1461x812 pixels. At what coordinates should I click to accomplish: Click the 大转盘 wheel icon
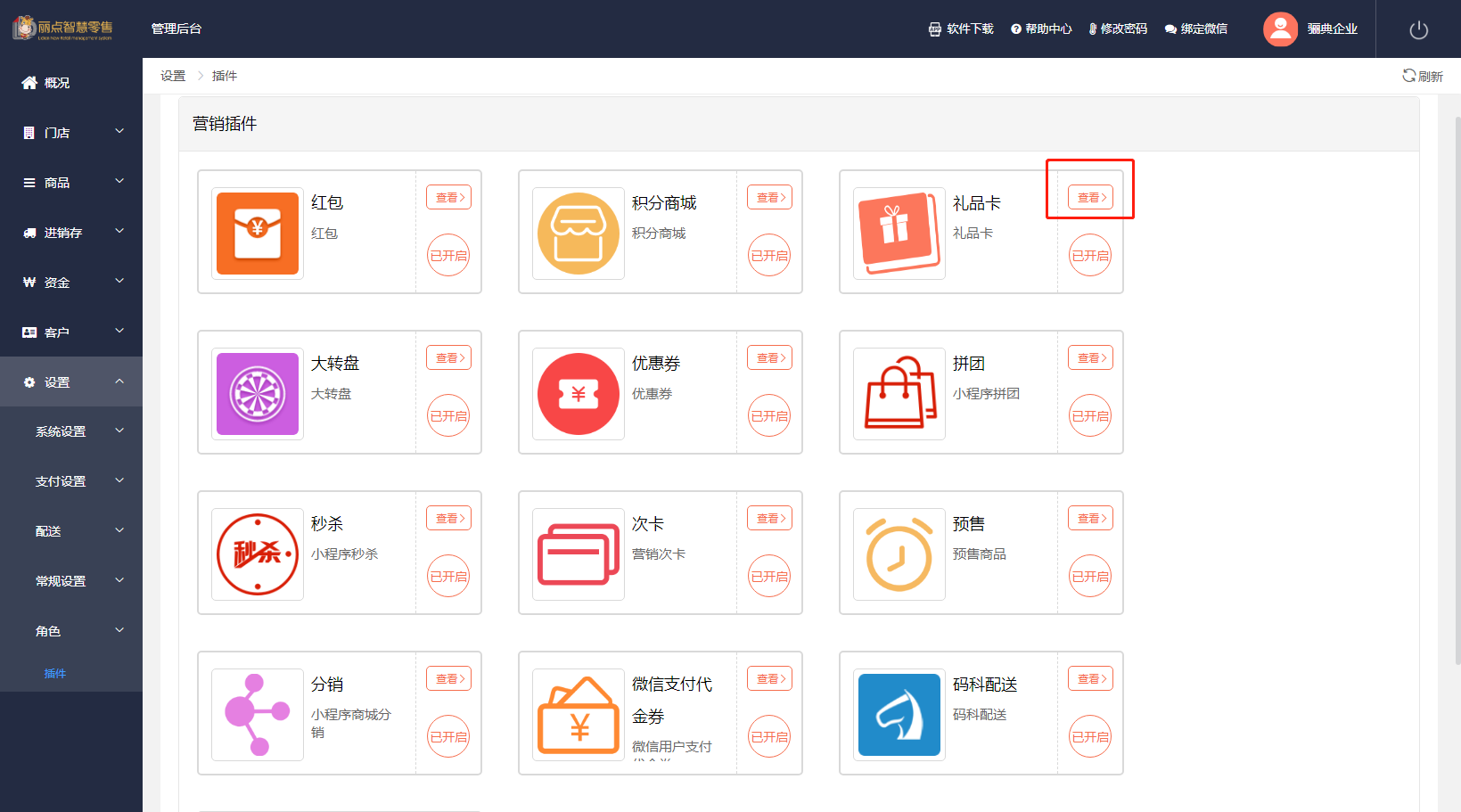tap(258, 394)
